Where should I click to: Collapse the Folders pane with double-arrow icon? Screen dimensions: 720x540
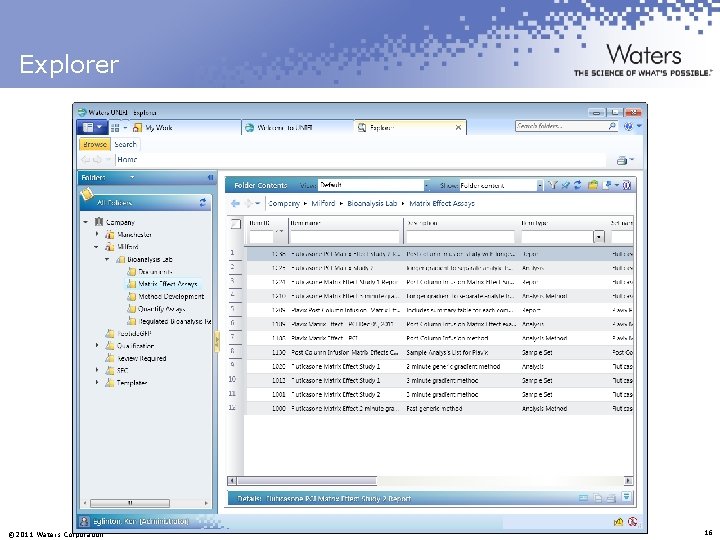pyautogui.click(x=210, y=177)
